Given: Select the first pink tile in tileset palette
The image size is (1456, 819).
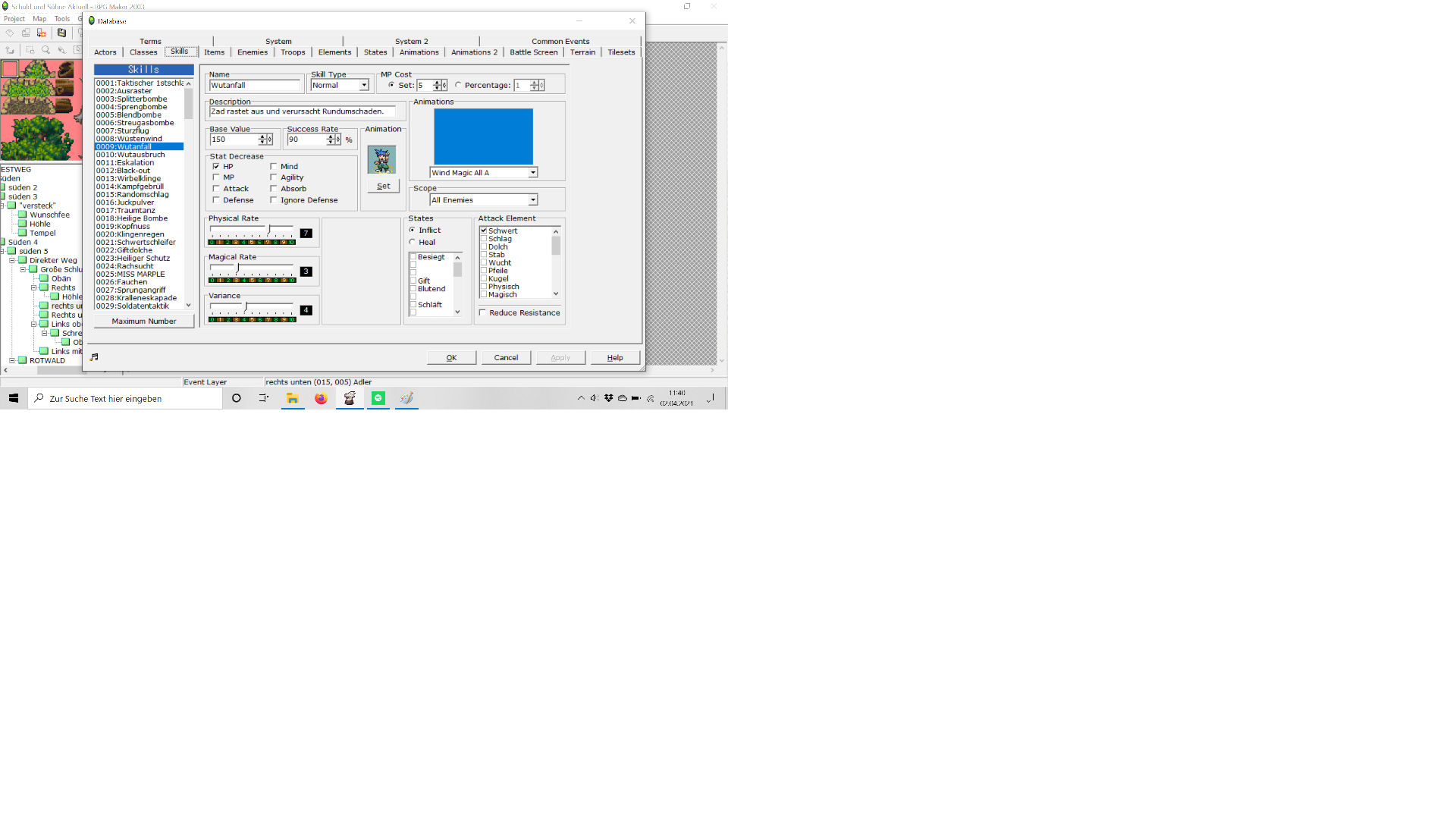Looking at the screenshot, I should pyautogui.click(x=10, y=69).
